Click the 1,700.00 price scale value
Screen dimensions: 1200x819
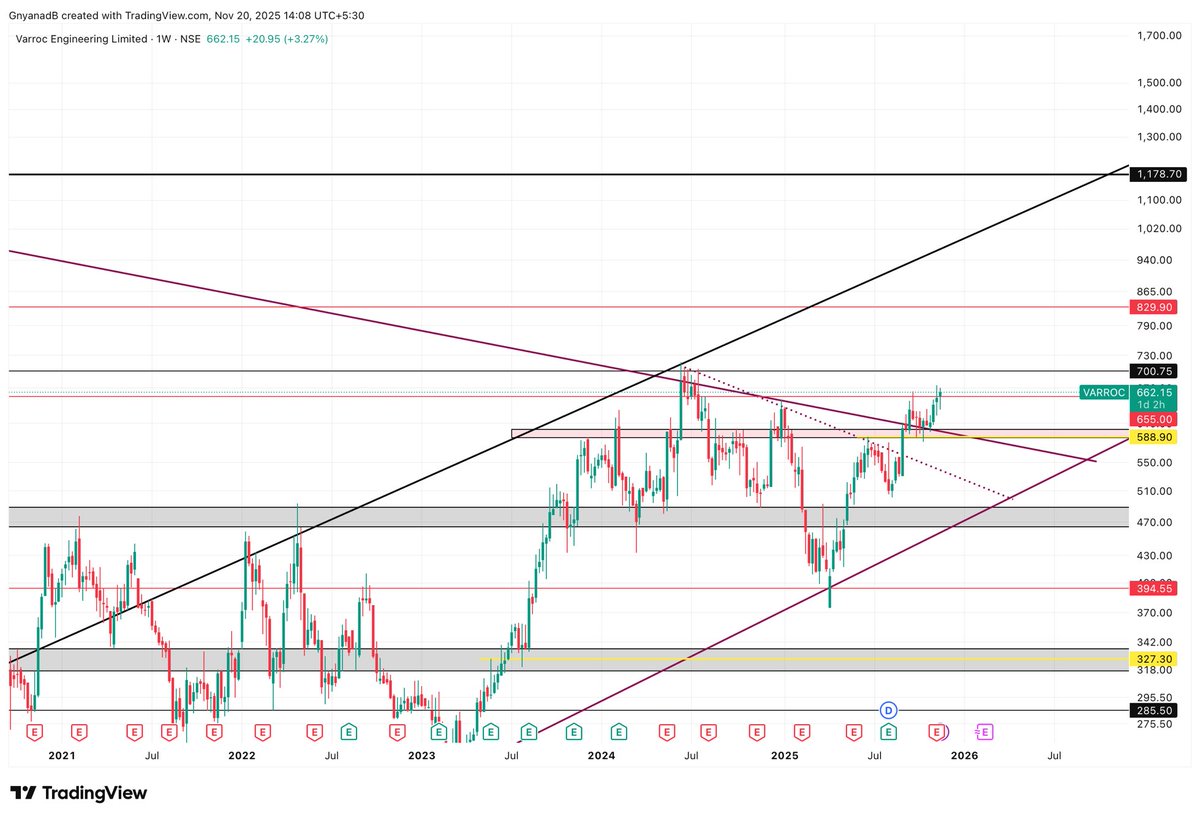coord(1160,36)
